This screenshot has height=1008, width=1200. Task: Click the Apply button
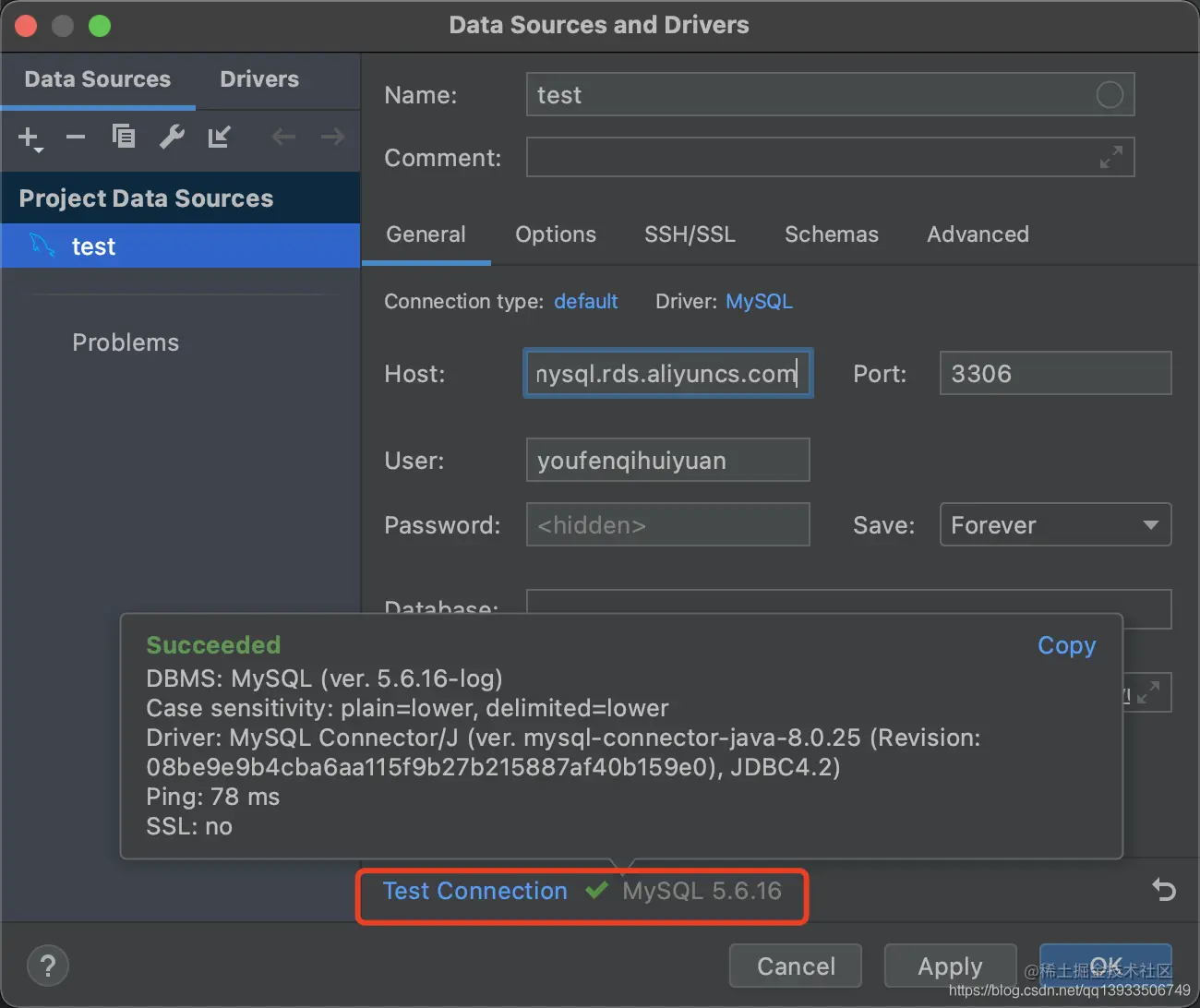(950, 966)
